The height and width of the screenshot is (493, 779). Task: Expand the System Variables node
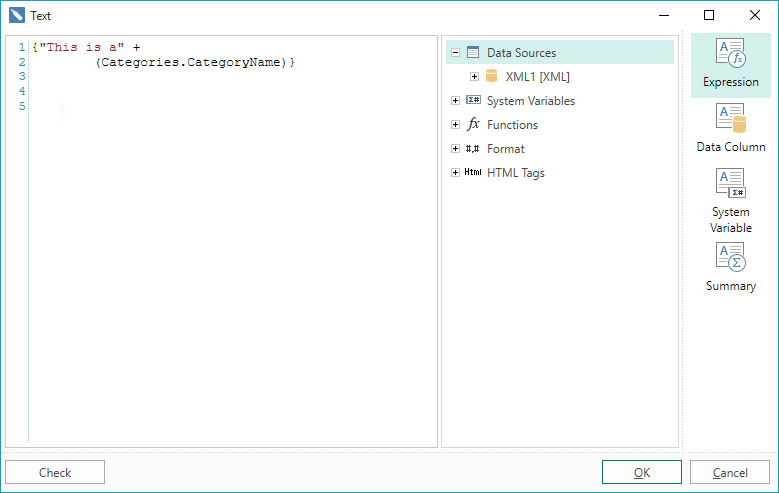(456, 101)
